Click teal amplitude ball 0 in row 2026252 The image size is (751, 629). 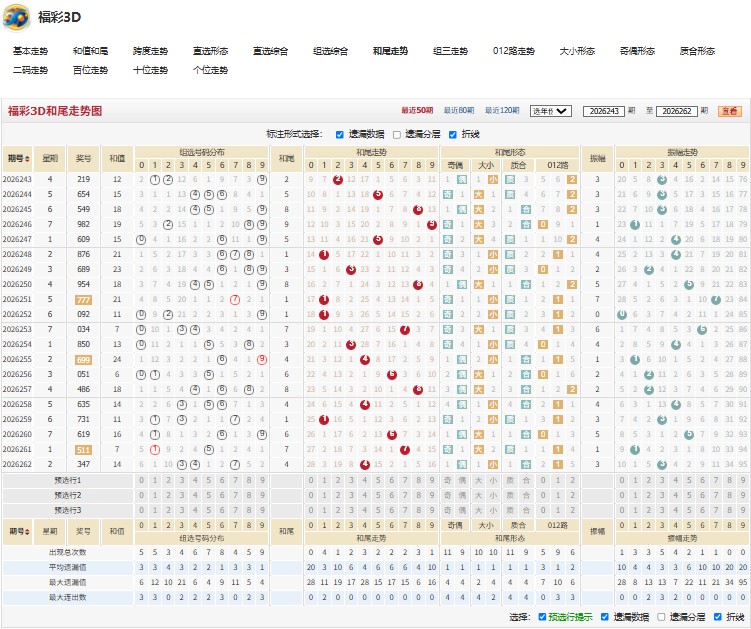[x=622, y=315]
